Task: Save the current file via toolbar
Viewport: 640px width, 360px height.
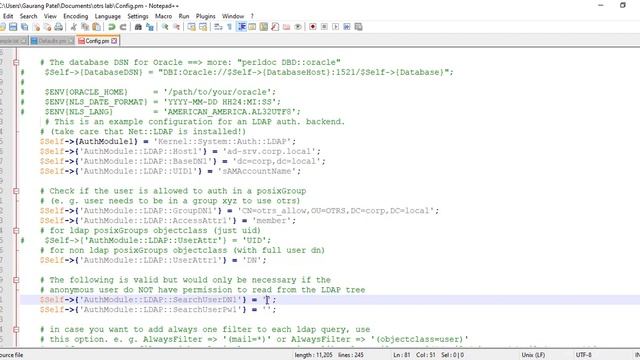Action: [13, 27]
